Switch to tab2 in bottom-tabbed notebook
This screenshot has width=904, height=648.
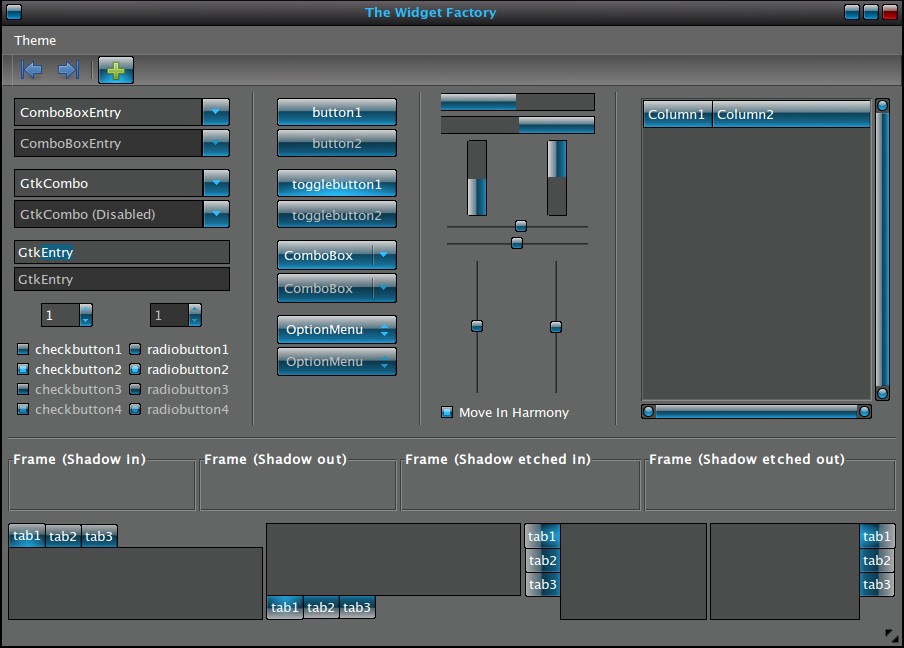tap(321, 607)
